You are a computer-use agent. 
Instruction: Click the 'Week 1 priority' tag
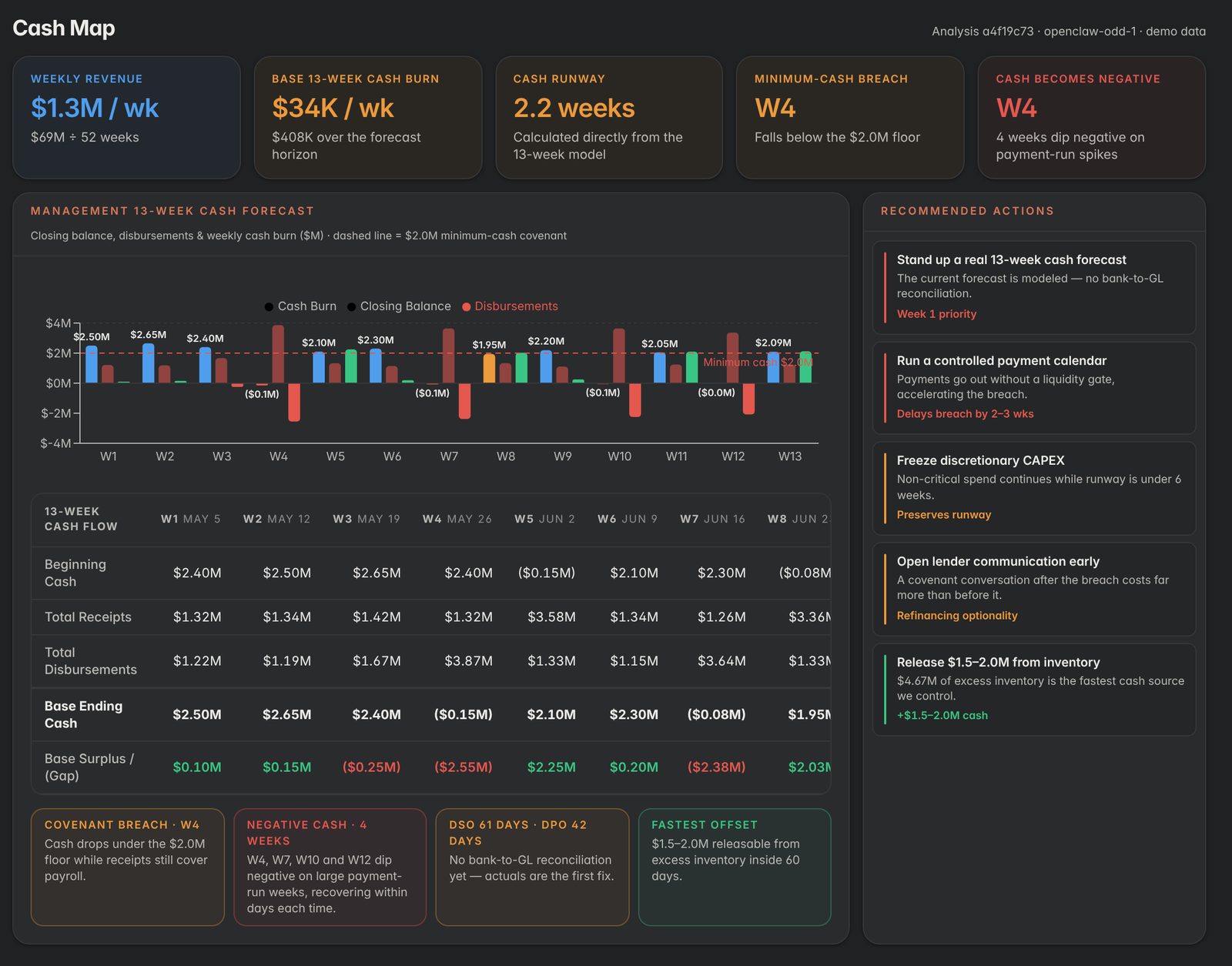936,314
